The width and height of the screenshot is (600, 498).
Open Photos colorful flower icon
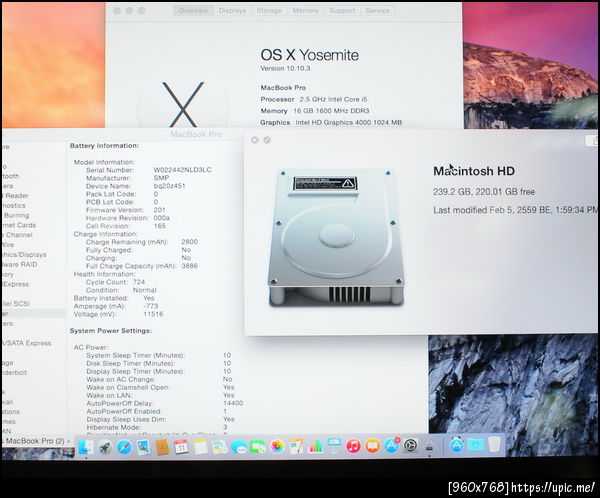(x=277, y=446)
